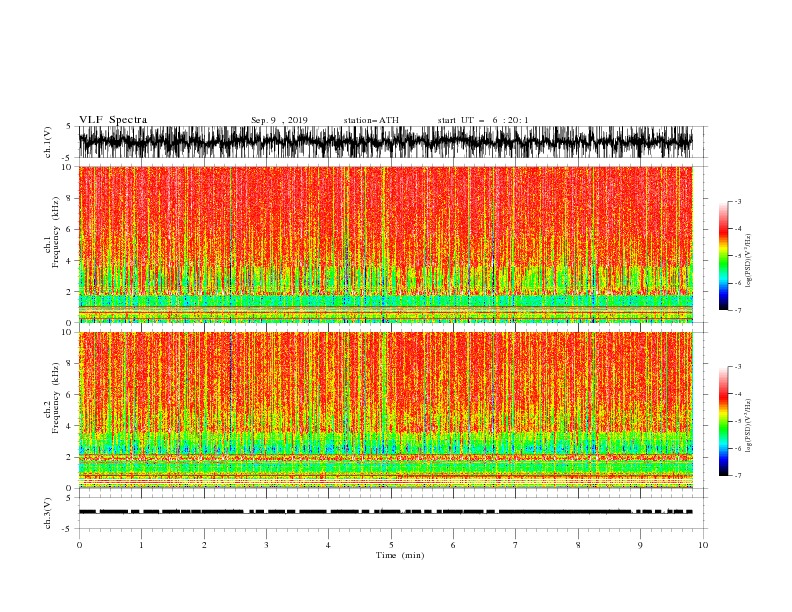The height and width of the screenshot is (612, 792).
Task: Click the ch.2 spectrogram panel
Action: coord(385,410)
